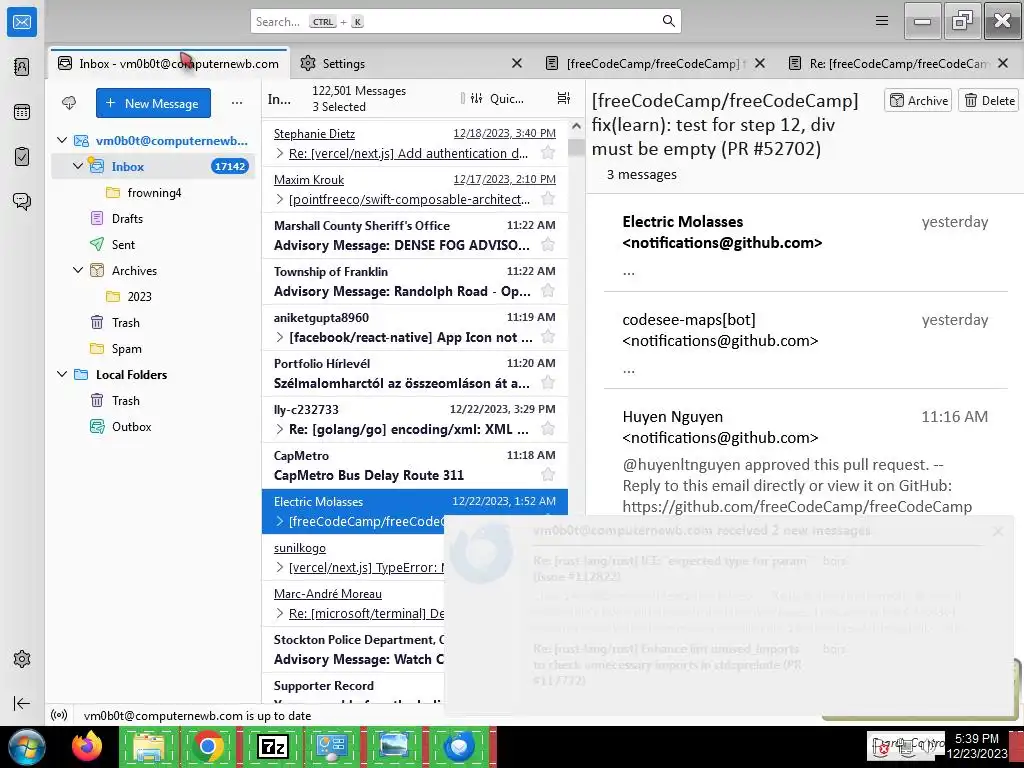Click the Windows Start button
1024x768 pixels.
27,746
